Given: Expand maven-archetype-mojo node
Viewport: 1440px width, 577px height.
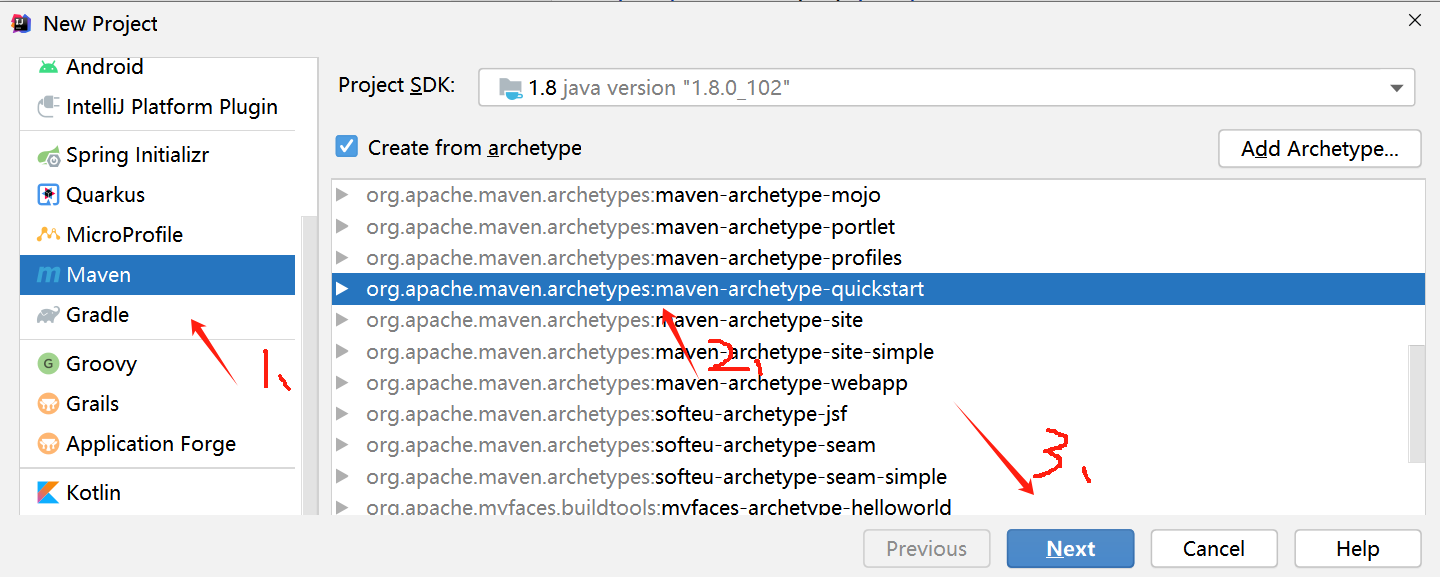Looking at the screenshot, I should click(x=343, y=195).
